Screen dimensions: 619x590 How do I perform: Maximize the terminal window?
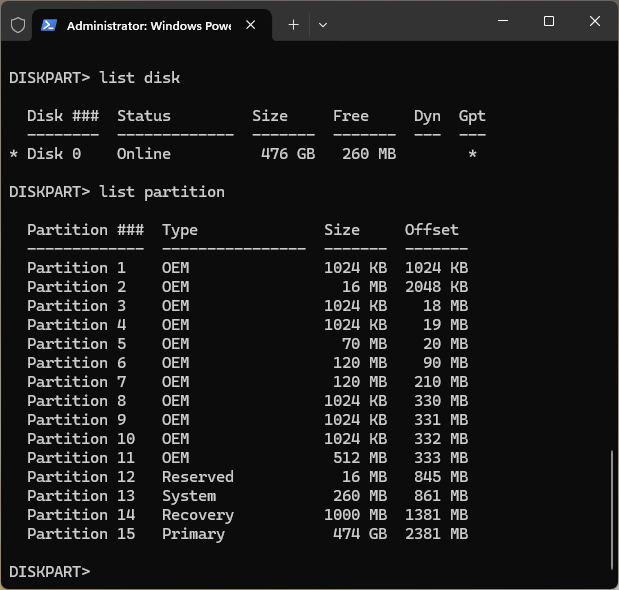(x=549, y=21)
